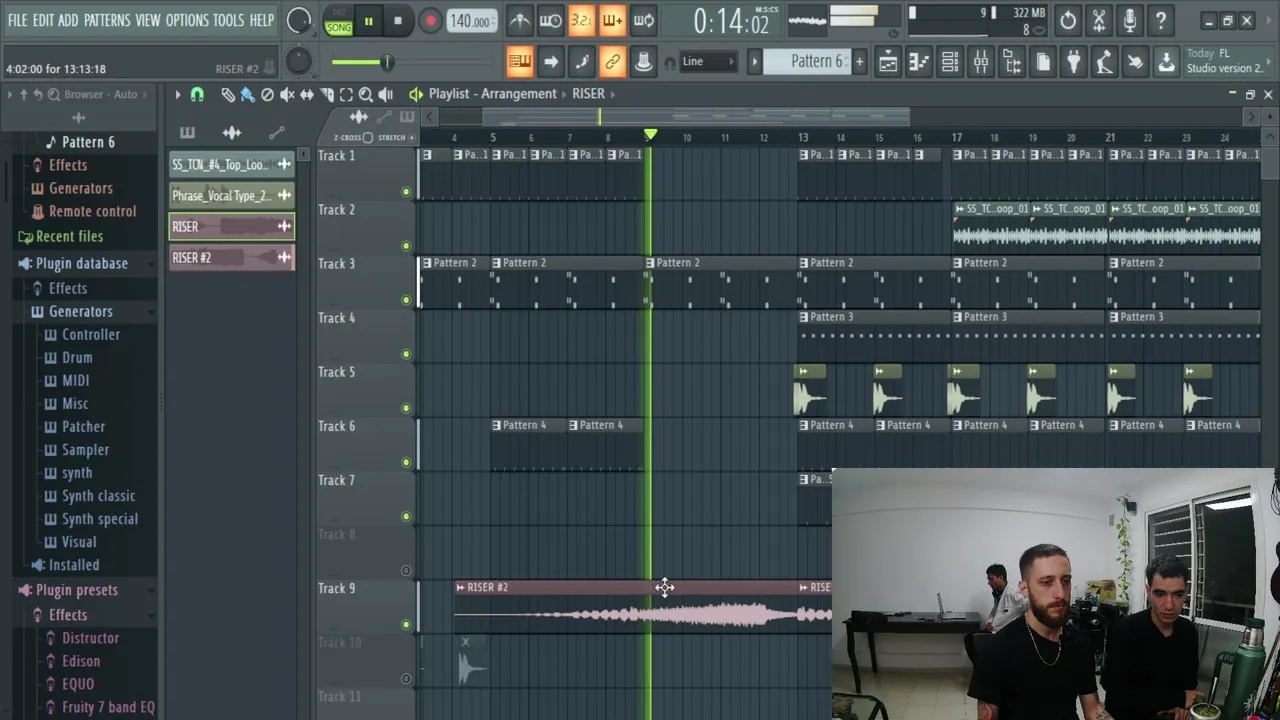Open the Playlist view icon
Image resolution: width=1280 pixels, height=720 pixels.
click(x=888, y=62)
